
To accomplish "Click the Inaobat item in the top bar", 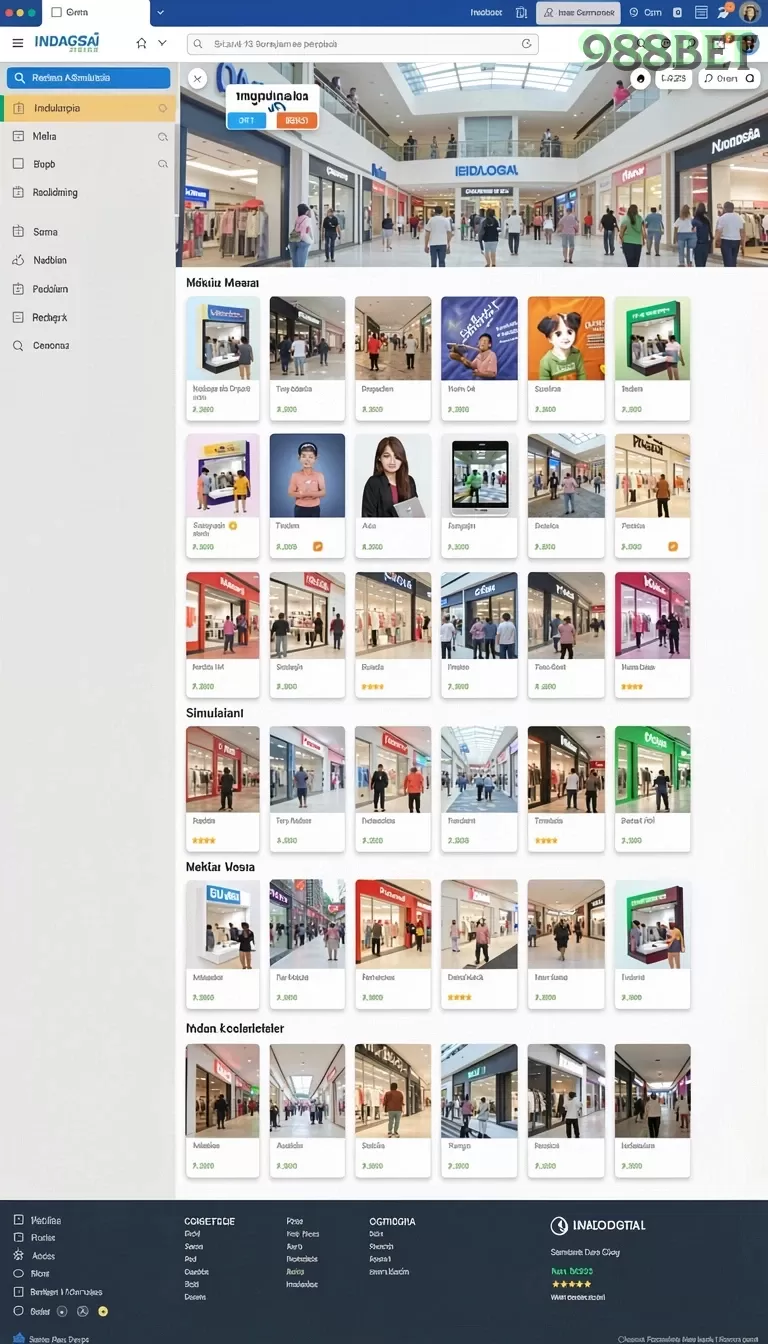I will coord(486,13).
